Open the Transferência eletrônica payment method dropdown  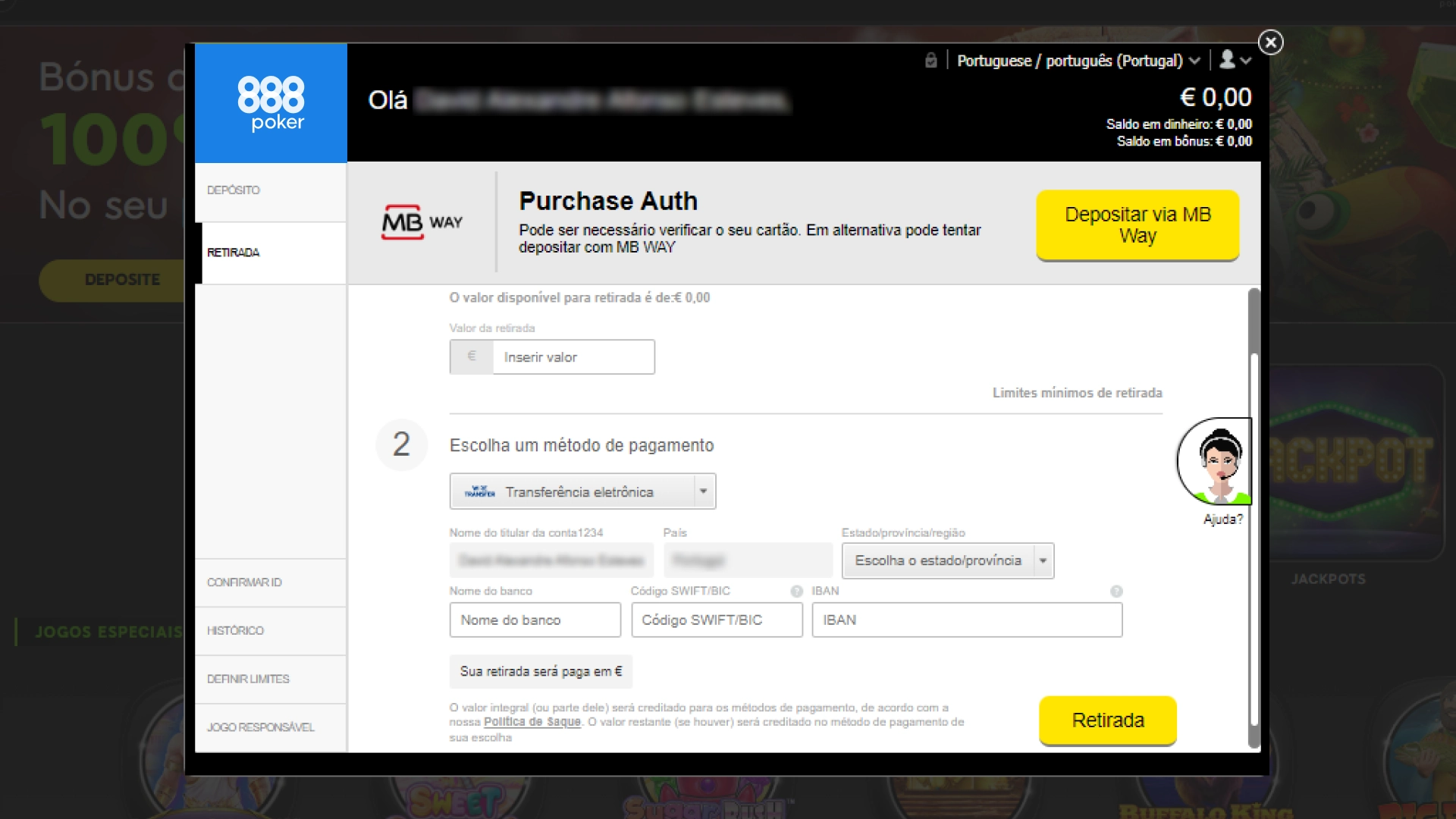(582, 492)
